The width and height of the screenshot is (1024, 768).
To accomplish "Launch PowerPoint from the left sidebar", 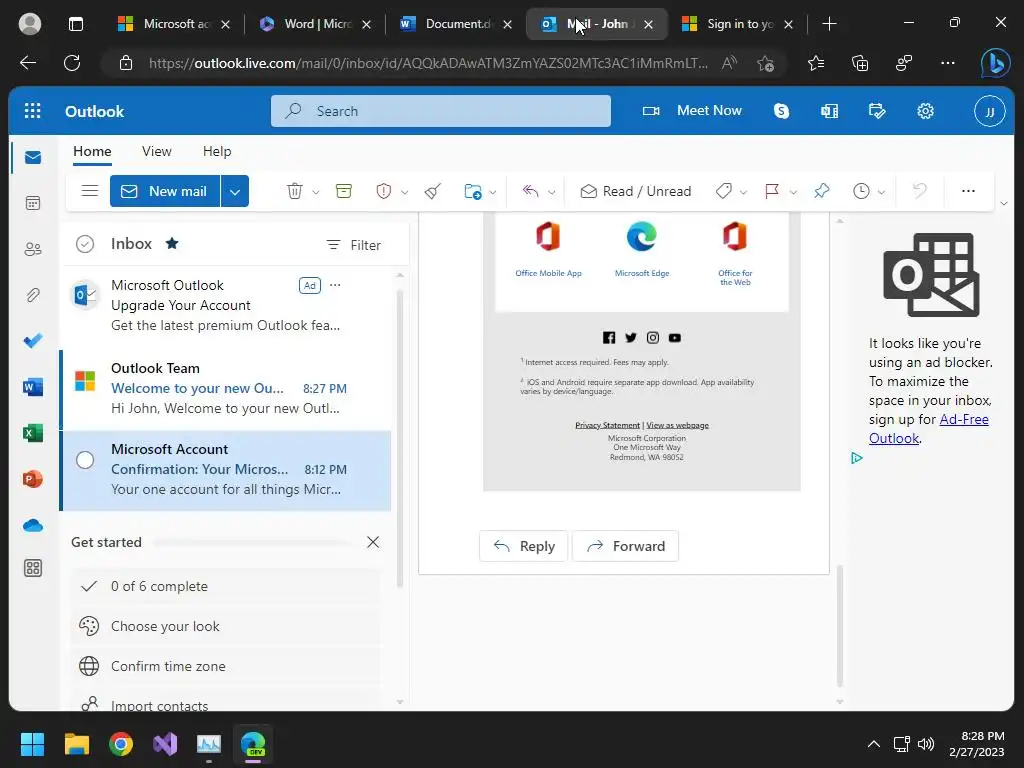I will pos(33,479).
